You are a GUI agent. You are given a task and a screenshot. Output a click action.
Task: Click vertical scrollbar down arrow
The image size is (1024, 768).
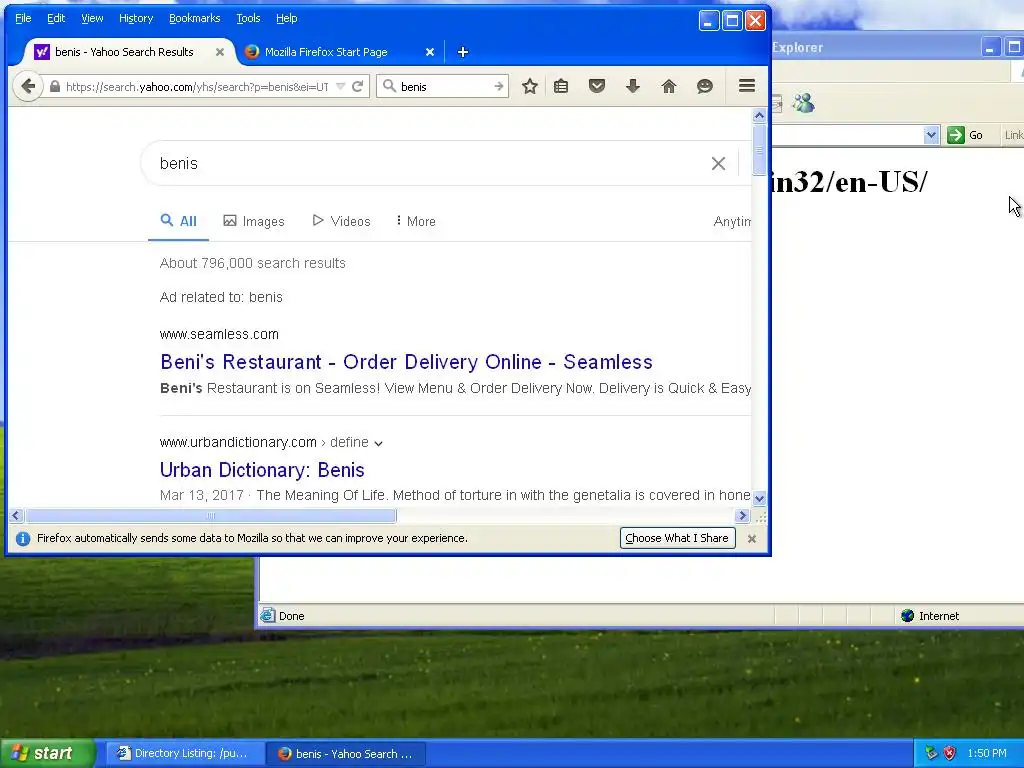[759, 498]
